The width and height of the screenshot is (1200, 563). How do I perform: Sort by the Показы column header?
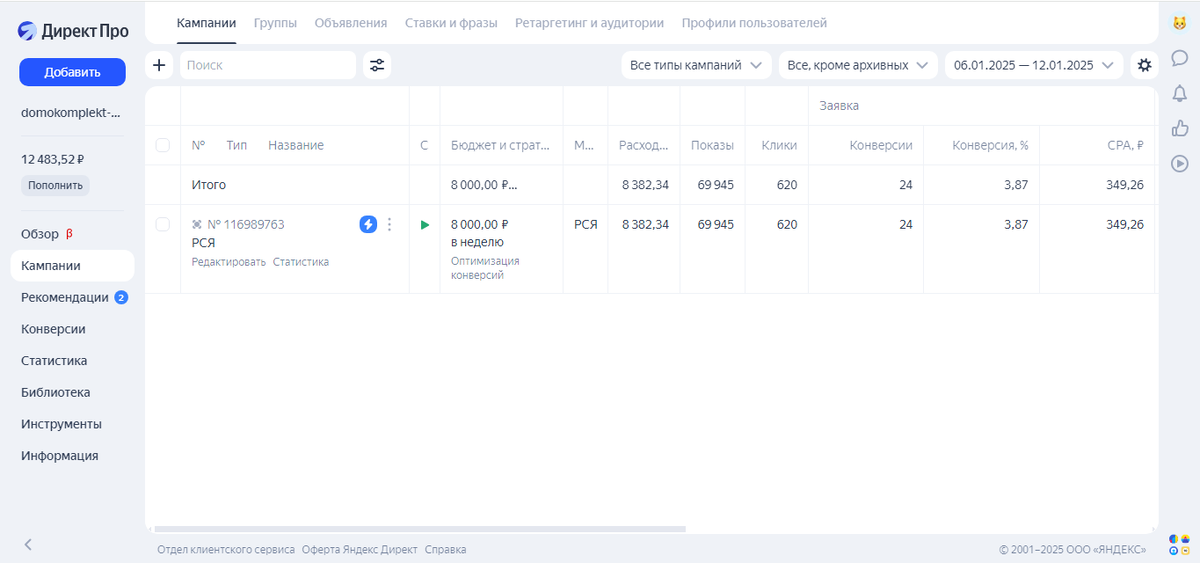pos(712,146)
